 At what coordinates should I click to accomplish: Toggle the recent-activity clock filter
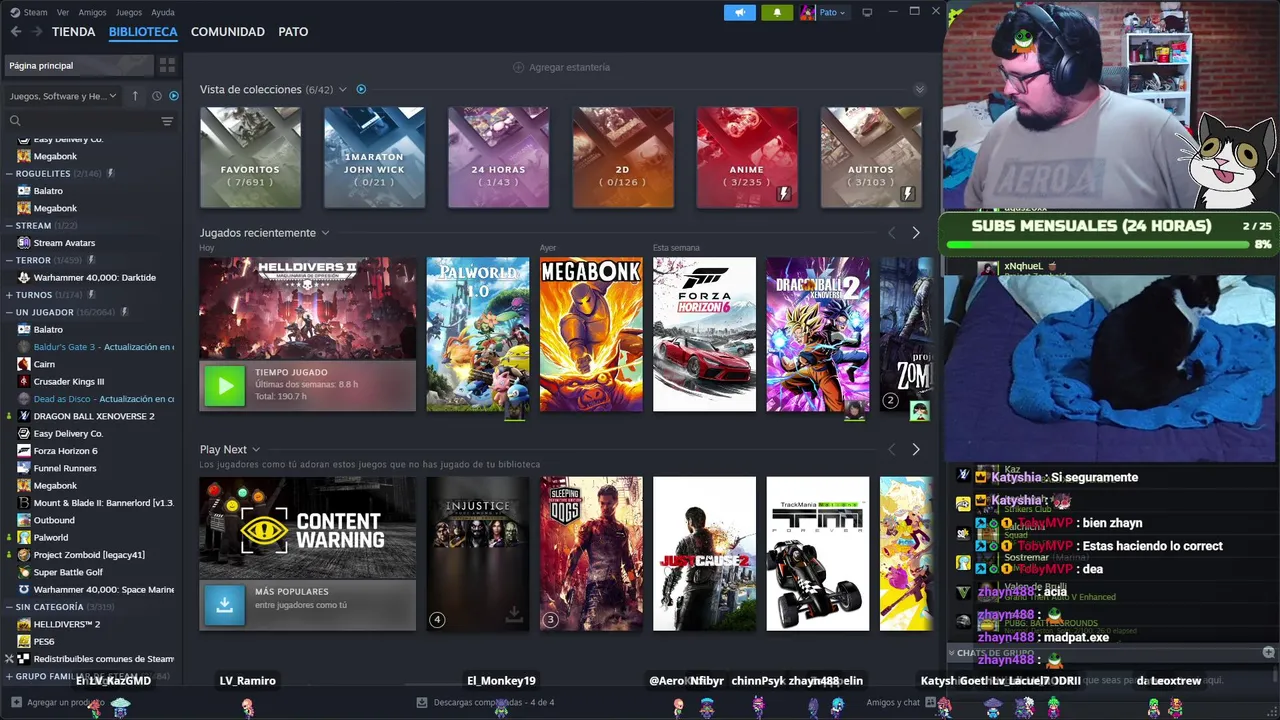pyautogui.click(x=157, y=96)
